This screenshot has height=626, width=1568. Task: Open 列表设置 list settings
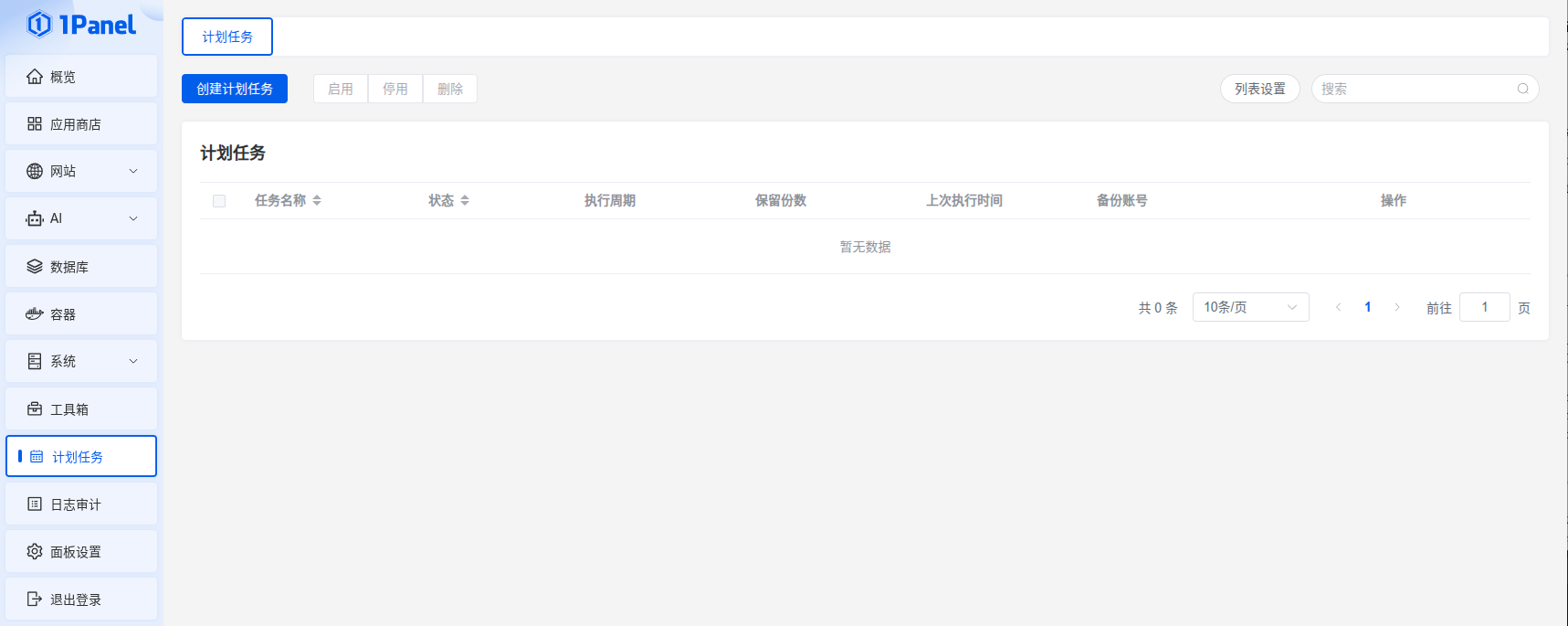(1260, 89)
